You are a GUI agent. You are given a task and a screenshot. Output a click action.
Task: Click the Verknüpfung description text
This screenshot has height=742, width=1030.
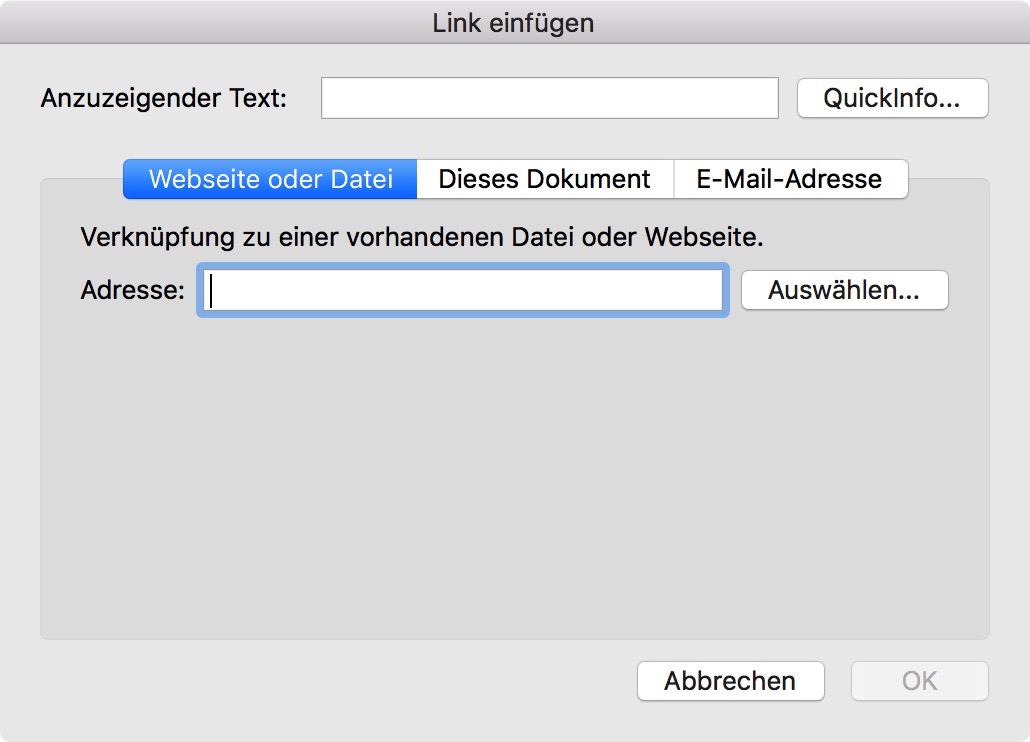(x=422, y=238)
